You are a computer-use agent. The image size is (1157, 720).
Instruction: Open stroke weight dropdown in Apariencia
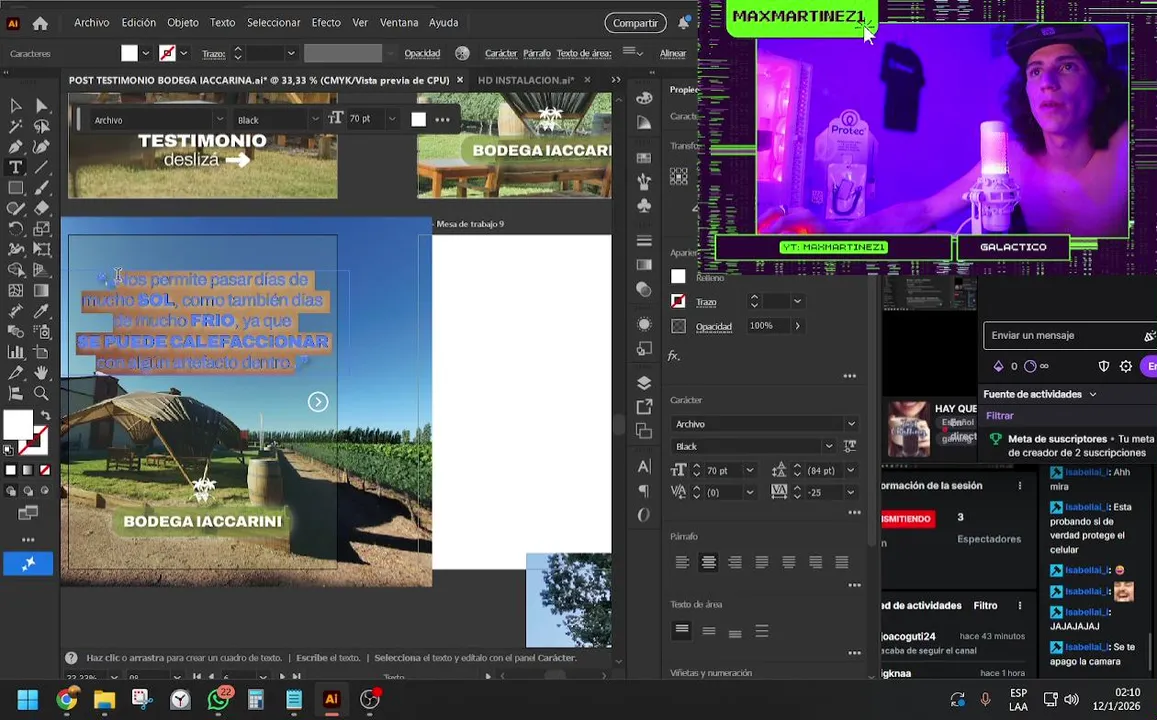click(x=797, y=301)
